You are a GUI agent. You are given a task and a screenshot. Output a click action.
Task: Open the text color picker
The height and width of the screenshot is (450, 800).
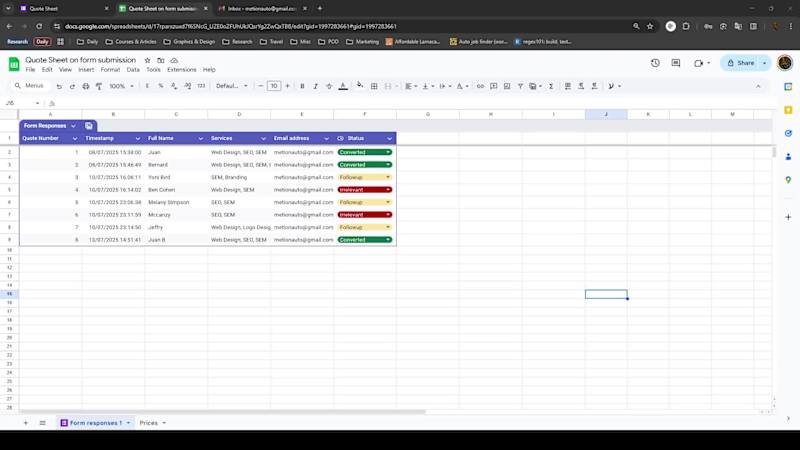point(343,86)
